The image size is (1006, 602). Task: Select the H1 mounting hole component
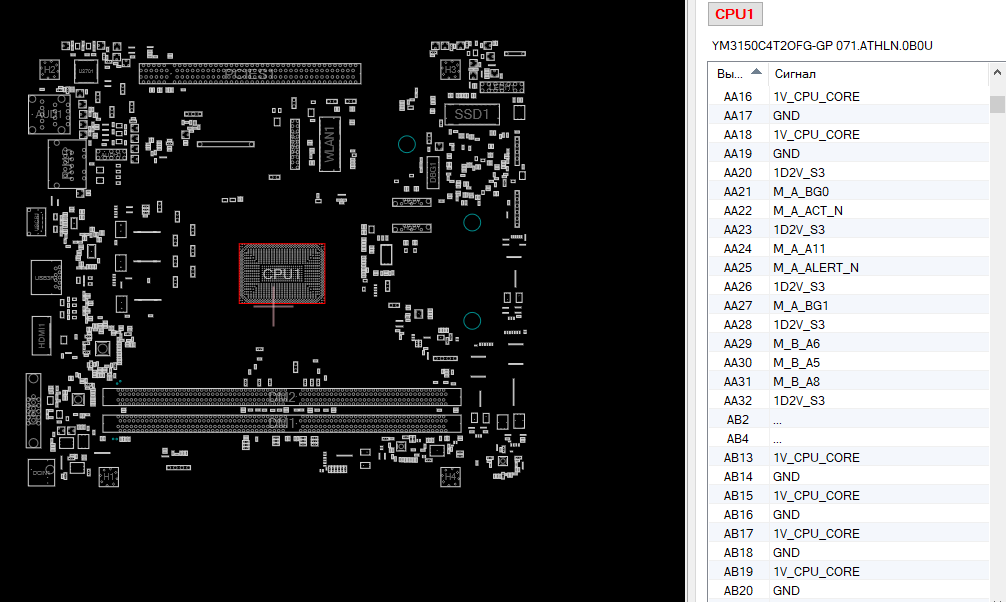[108, 477]
